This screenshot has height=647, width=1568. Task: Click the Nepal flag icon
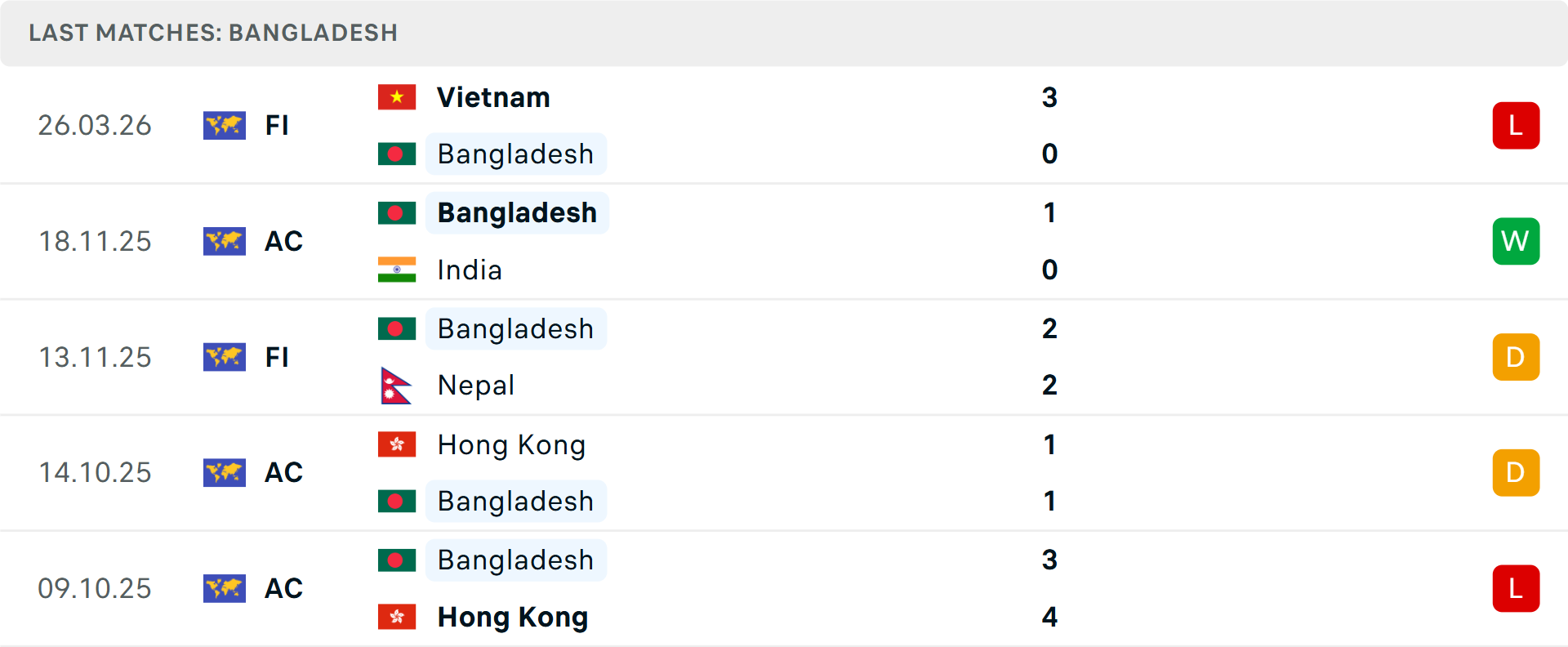point(397,385)
